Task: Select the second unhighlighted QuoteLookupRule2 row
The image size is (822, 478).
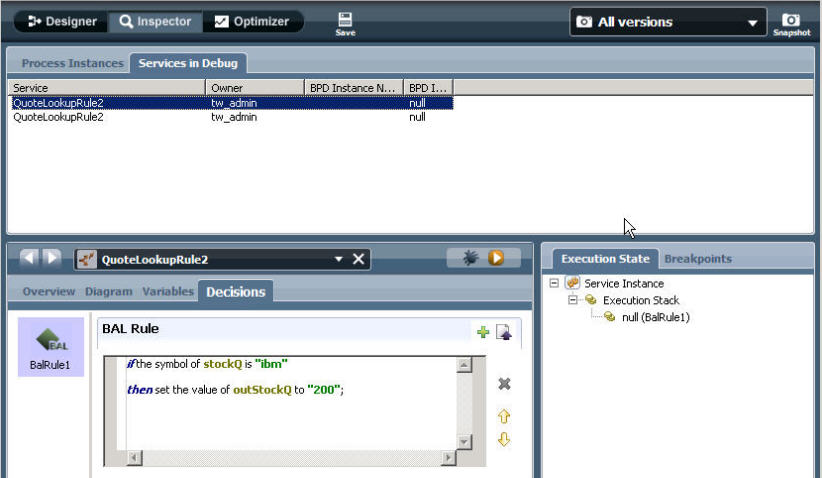Action: tap(231, 117)
